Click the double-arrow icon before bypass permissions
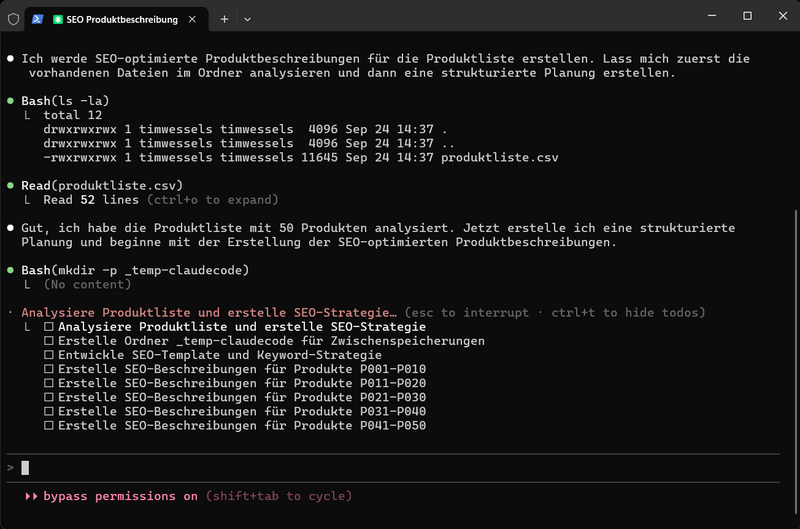Viewport: 800px width, 529px height. [32, 496]
